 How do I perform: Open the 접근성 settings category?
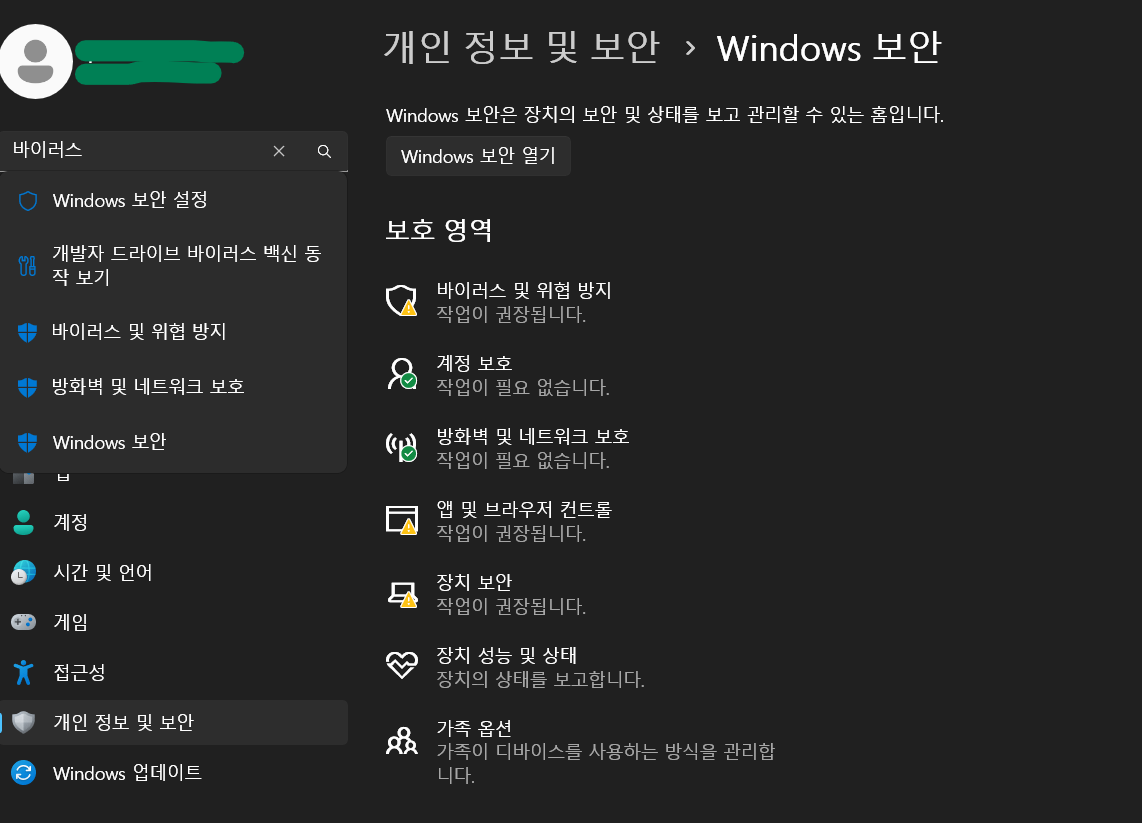[x=173, y=672]
